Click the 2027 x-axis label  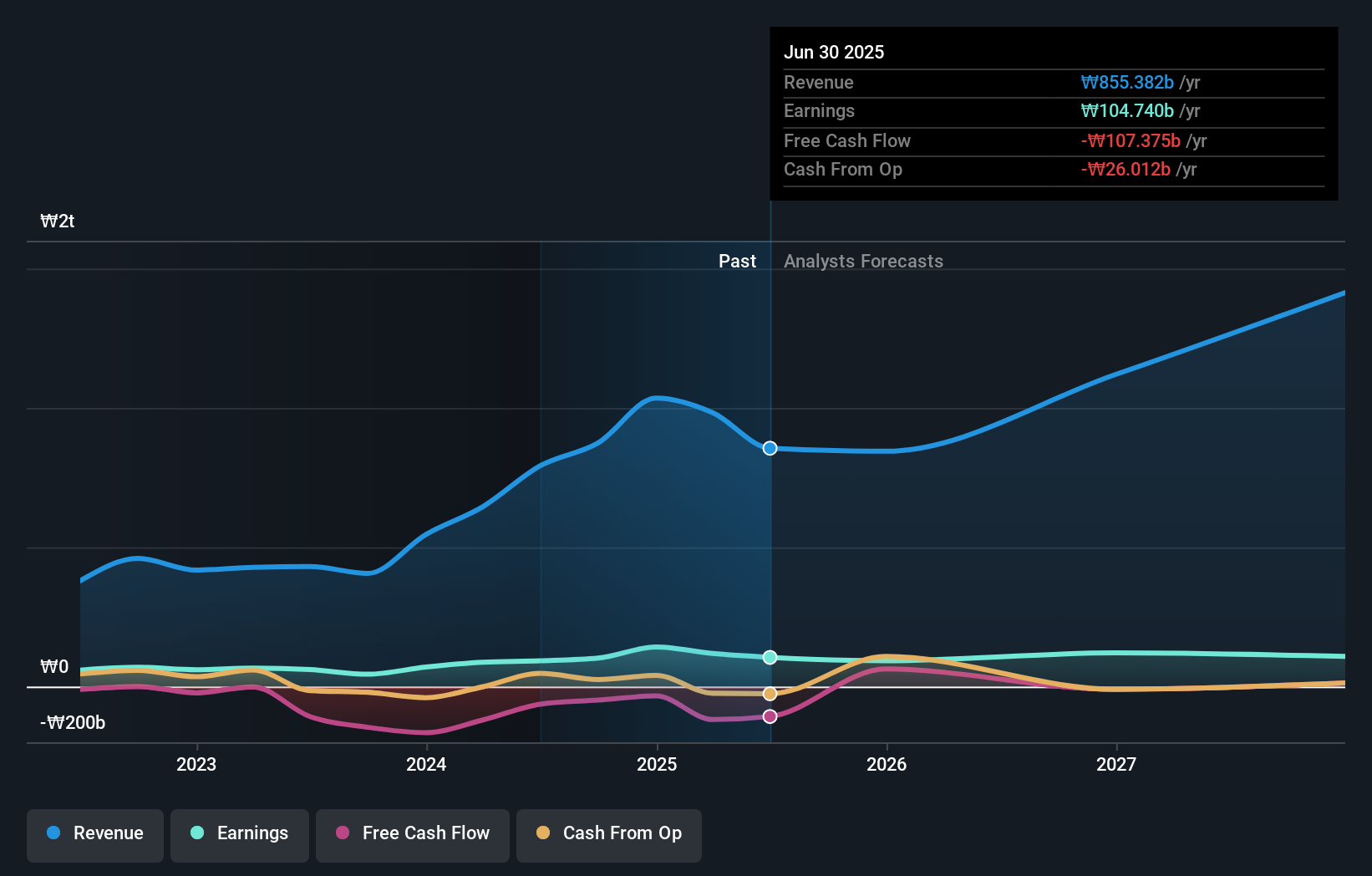point(1116,764)
